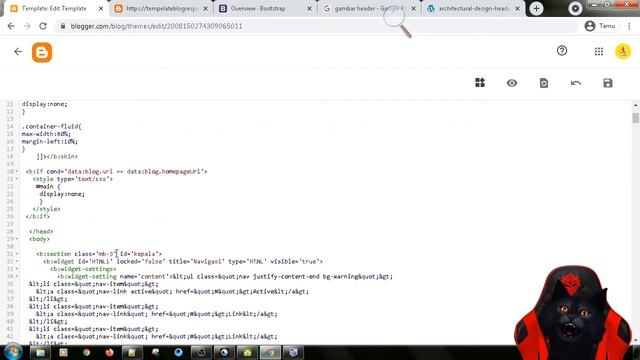Click the b:if cond homepageUrl line
This screenshot has height=360, width=640.
point(116,172)
